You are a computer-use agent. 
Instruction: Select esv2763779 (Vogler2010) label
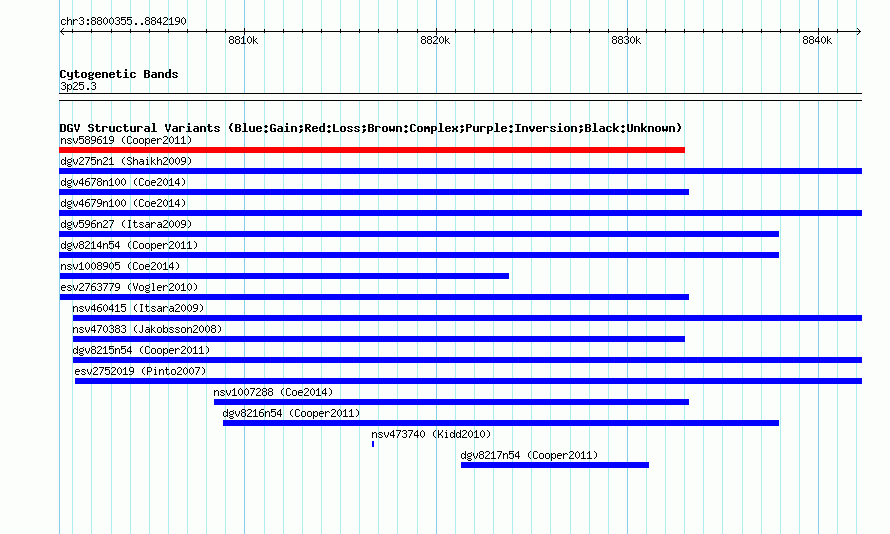[129, 287]
